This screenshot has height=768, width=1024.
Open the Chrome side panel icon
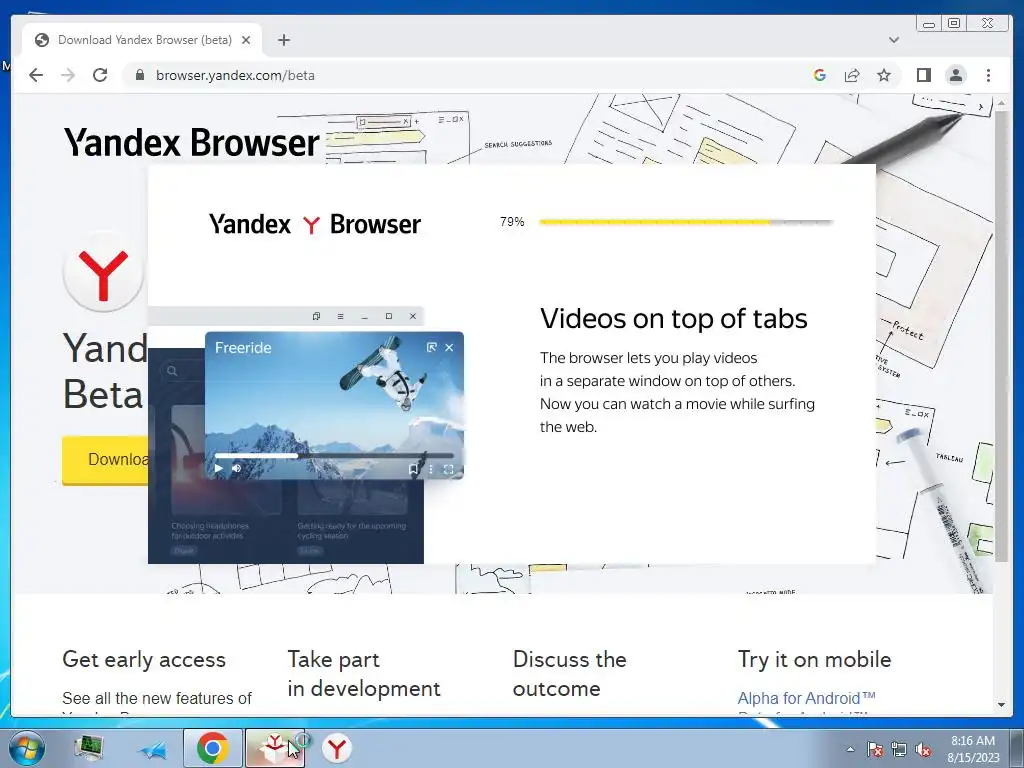tap(923, 75)
